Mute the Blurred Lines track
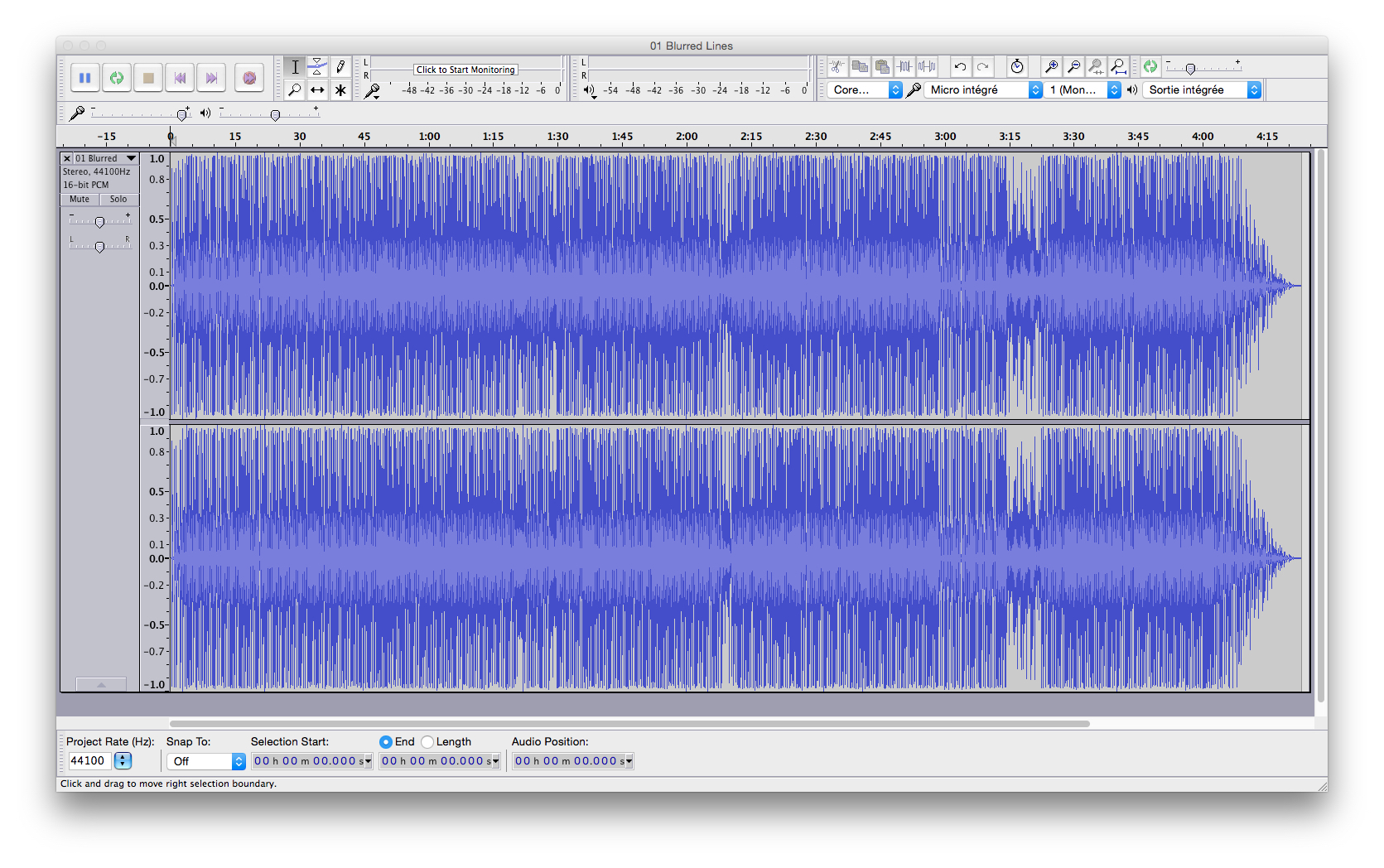 (x=79, y=199)
